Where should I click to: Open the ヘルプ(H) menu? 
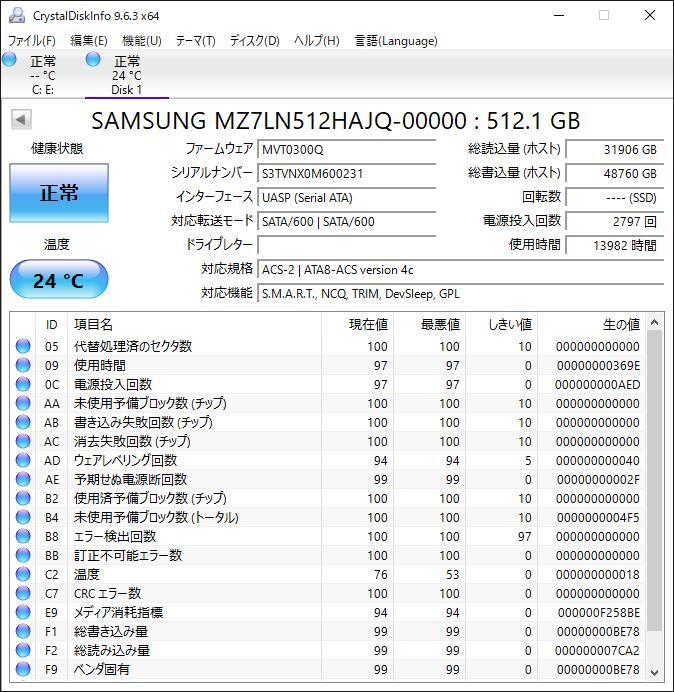coord(317,41)
